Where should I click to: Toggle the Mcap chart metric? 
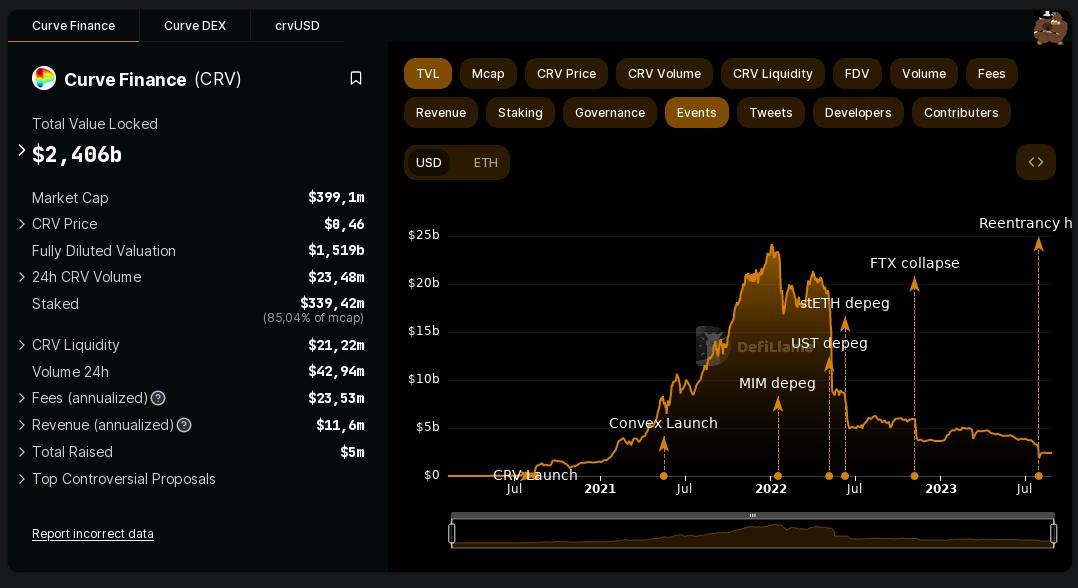[488, 74]
